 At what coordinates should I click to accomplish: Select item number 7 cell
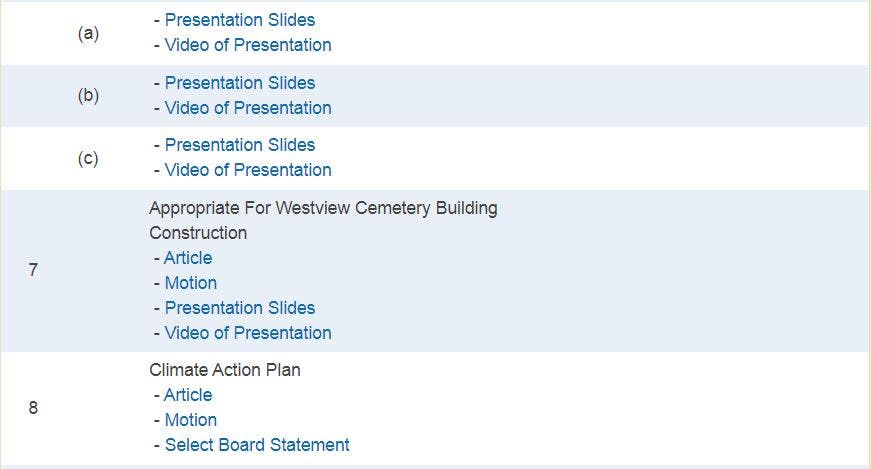pyautogui.click(x=33, y=270)
